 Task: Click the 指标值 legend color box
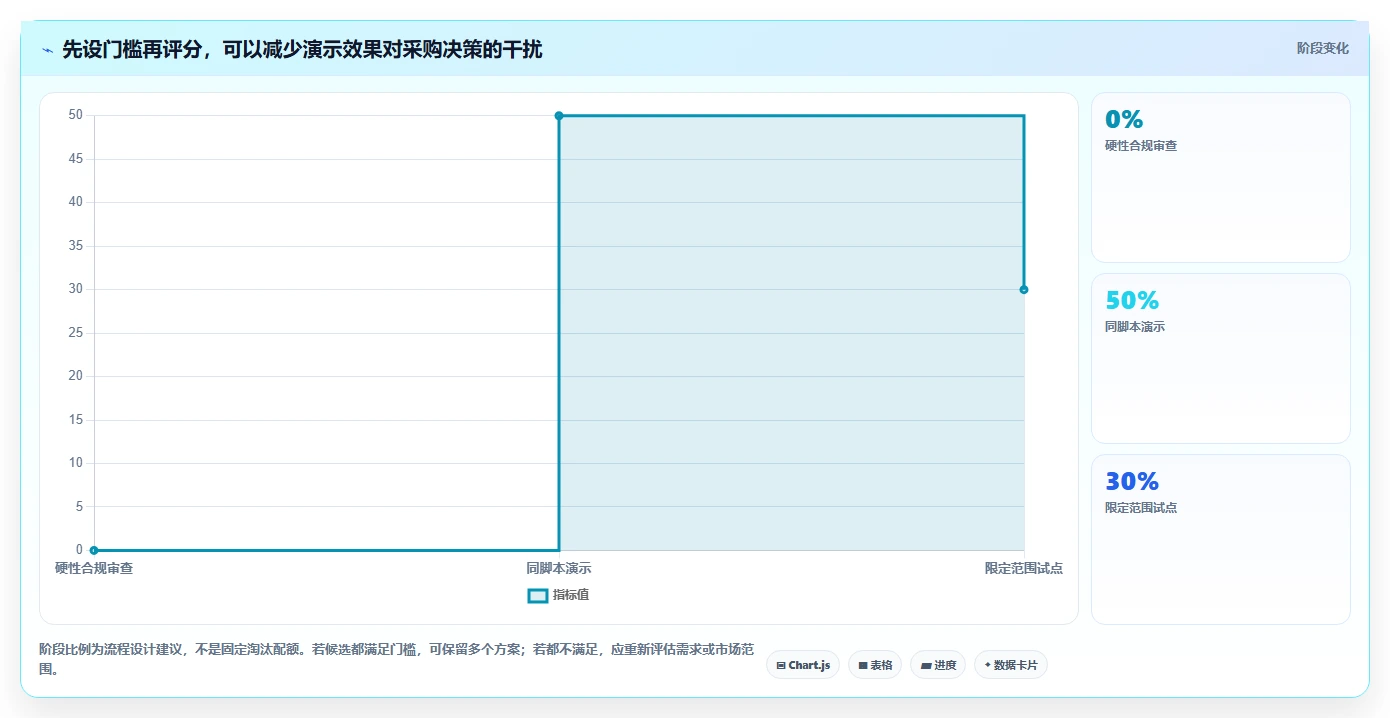[x=537, y=596]
